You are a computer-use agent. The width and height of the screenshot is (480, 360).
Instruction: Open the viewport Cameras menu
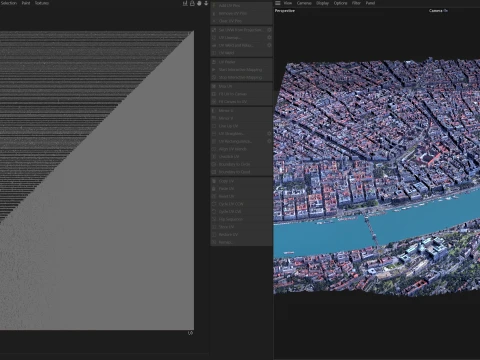point(304,3)
